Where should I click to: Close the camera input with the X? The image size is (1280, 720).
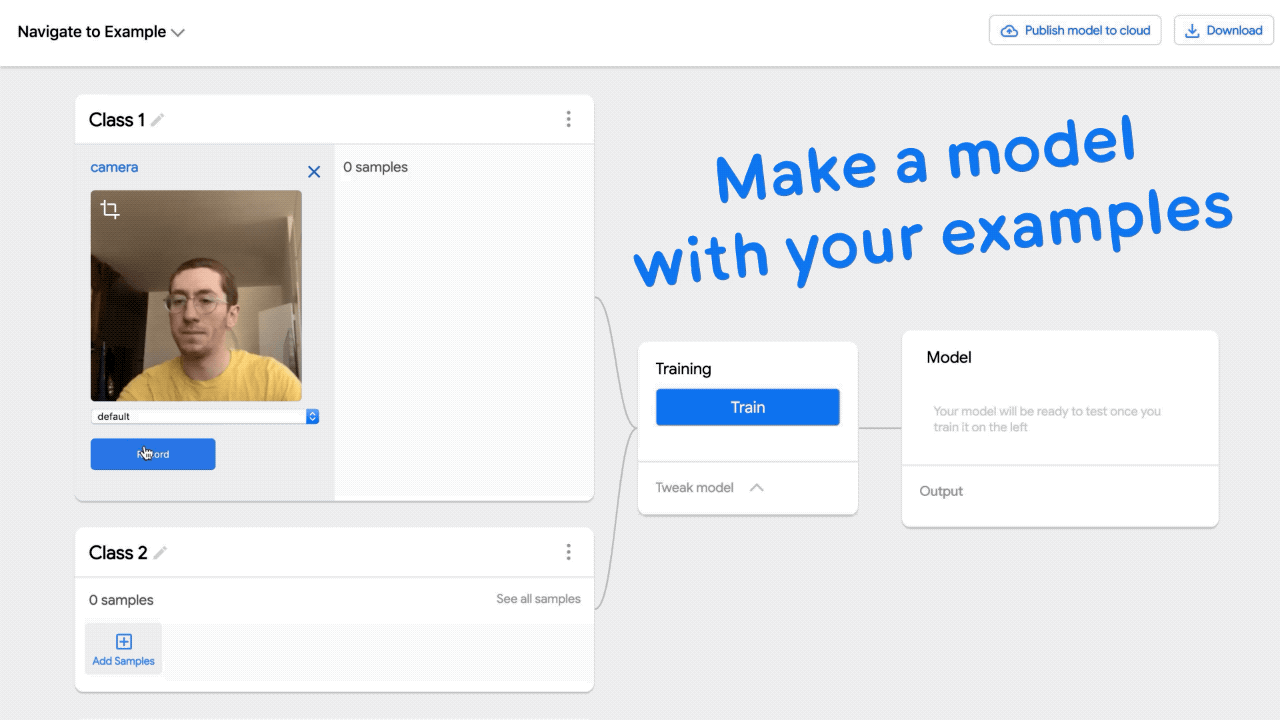[313, 171]
